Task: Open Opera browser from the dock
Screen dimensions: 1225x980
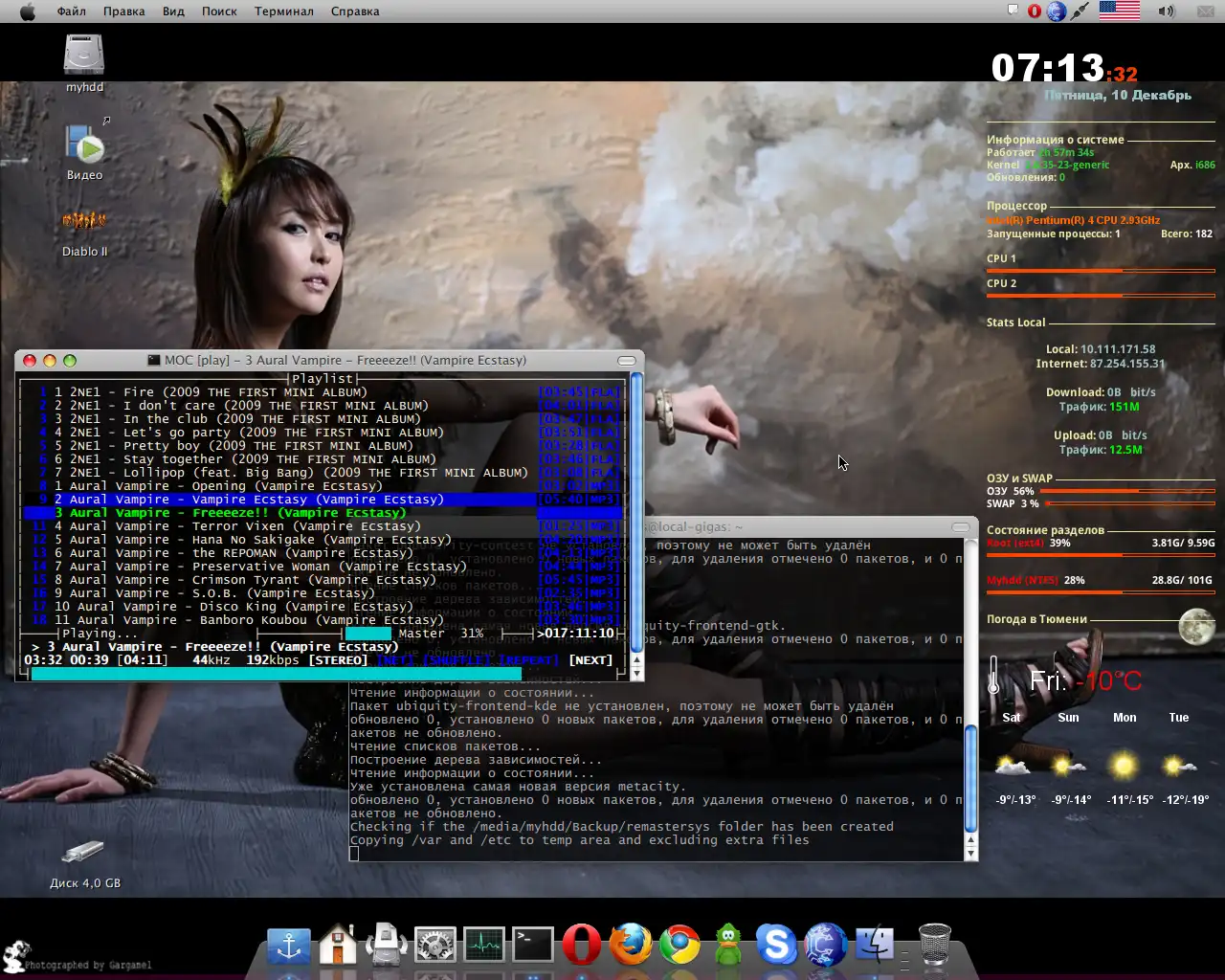Action: click(581, 946)
